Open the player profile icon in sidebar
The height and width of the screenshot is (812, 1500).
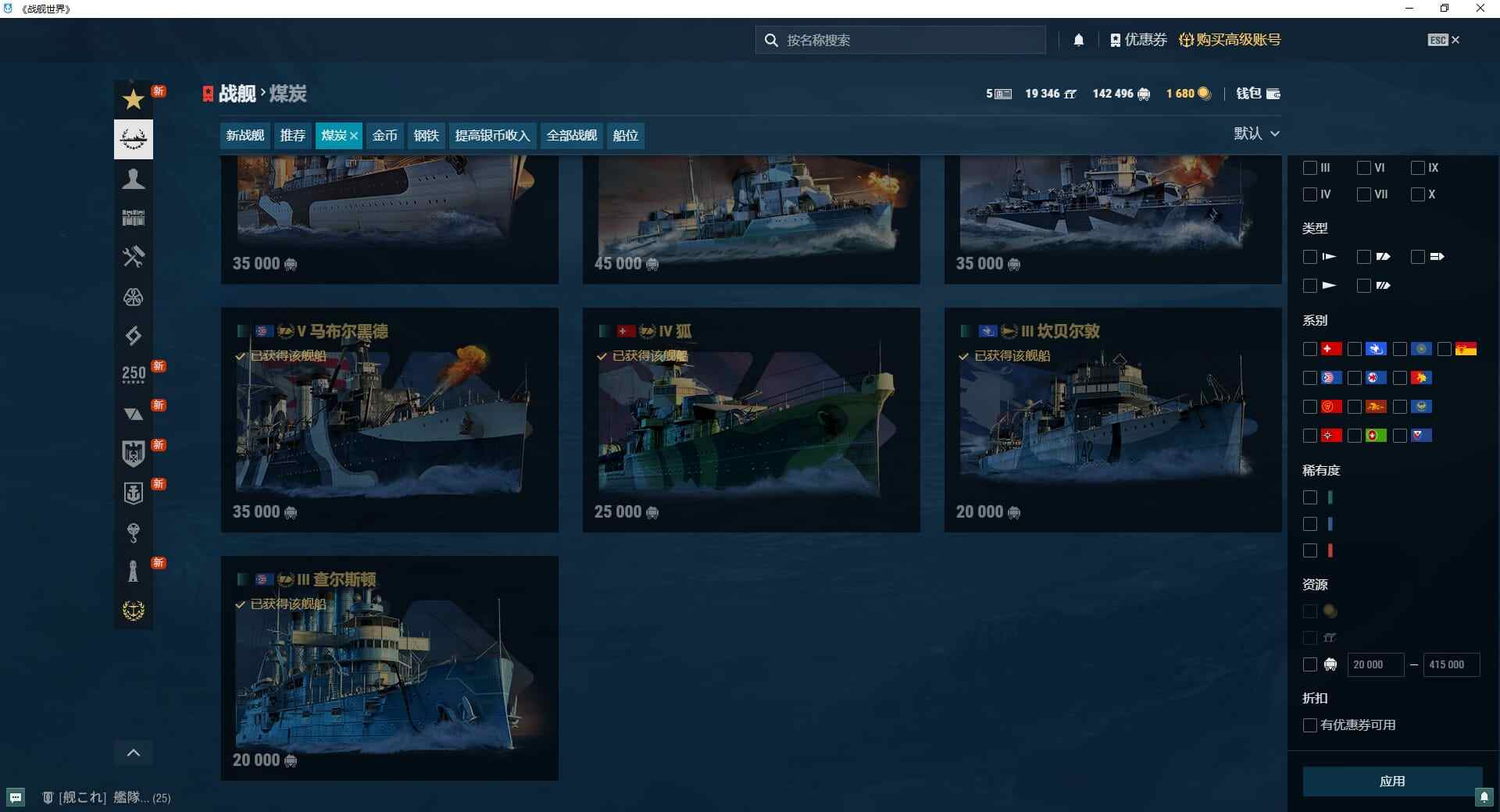(x=134, y=179)
